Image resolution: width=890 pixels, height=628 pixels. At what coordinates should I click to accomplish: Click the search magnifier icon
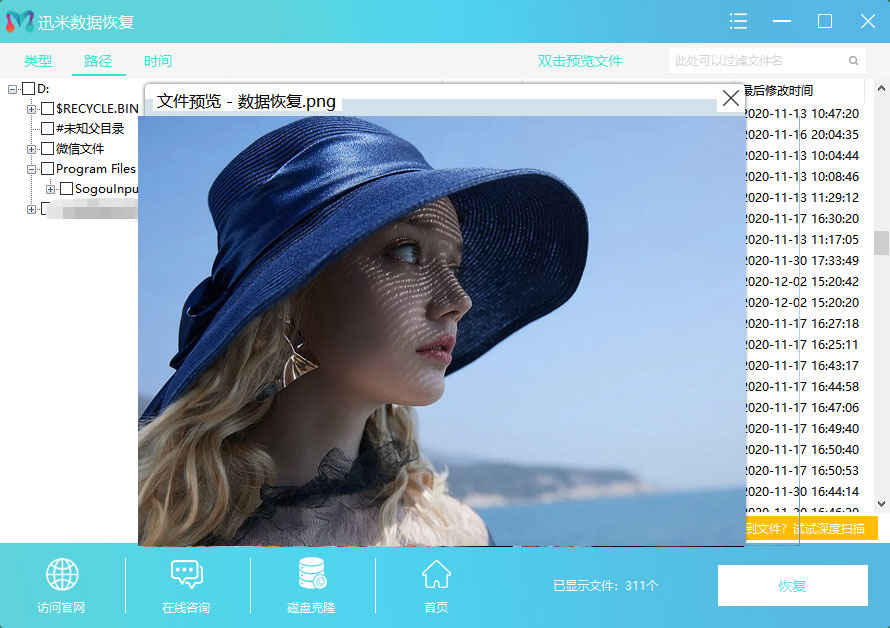(x=854, y=61)
